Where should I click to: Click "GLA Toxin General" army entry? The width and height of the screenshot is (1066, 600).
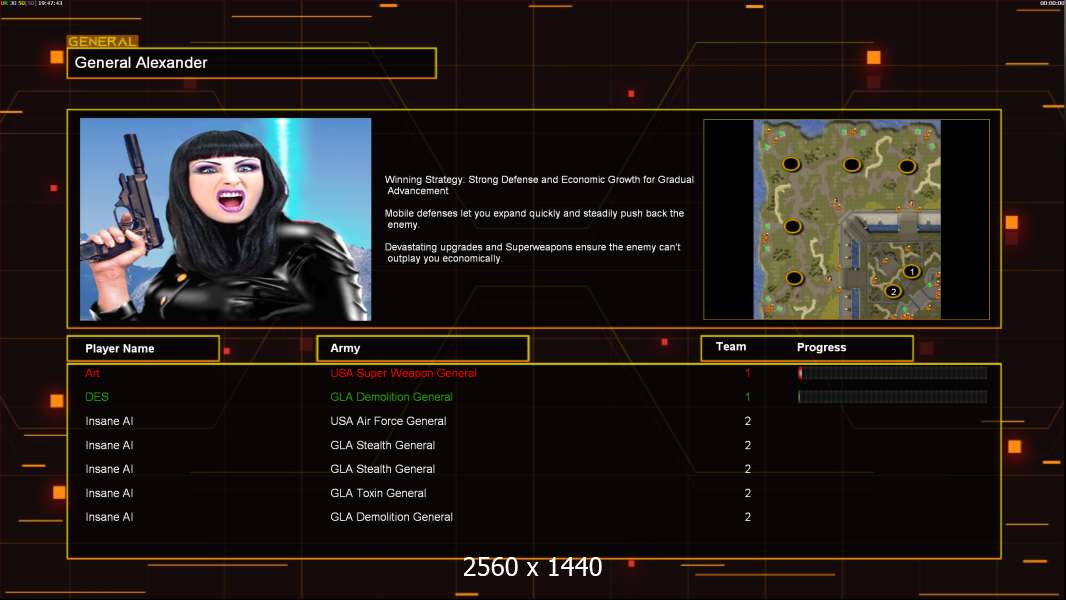click(378, 493)
